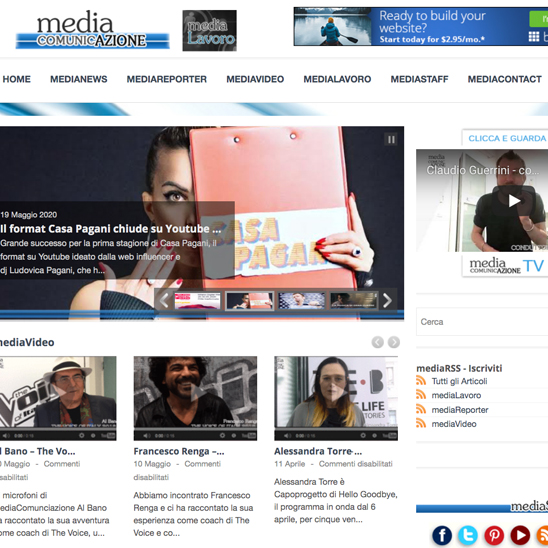Go to previous slide thumbnails arrow
The height and width of the screenshot is (548, 548).
(x=164, y=300)
